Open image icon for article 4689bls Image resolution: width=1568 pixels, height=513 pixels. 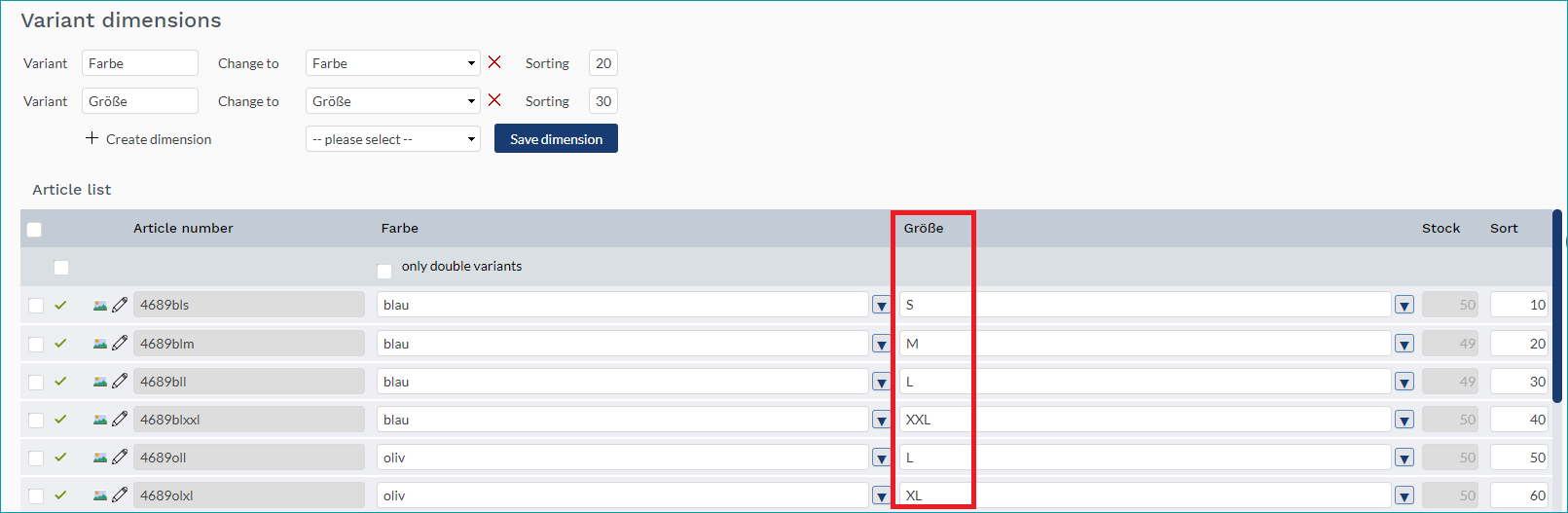point(100,305)
